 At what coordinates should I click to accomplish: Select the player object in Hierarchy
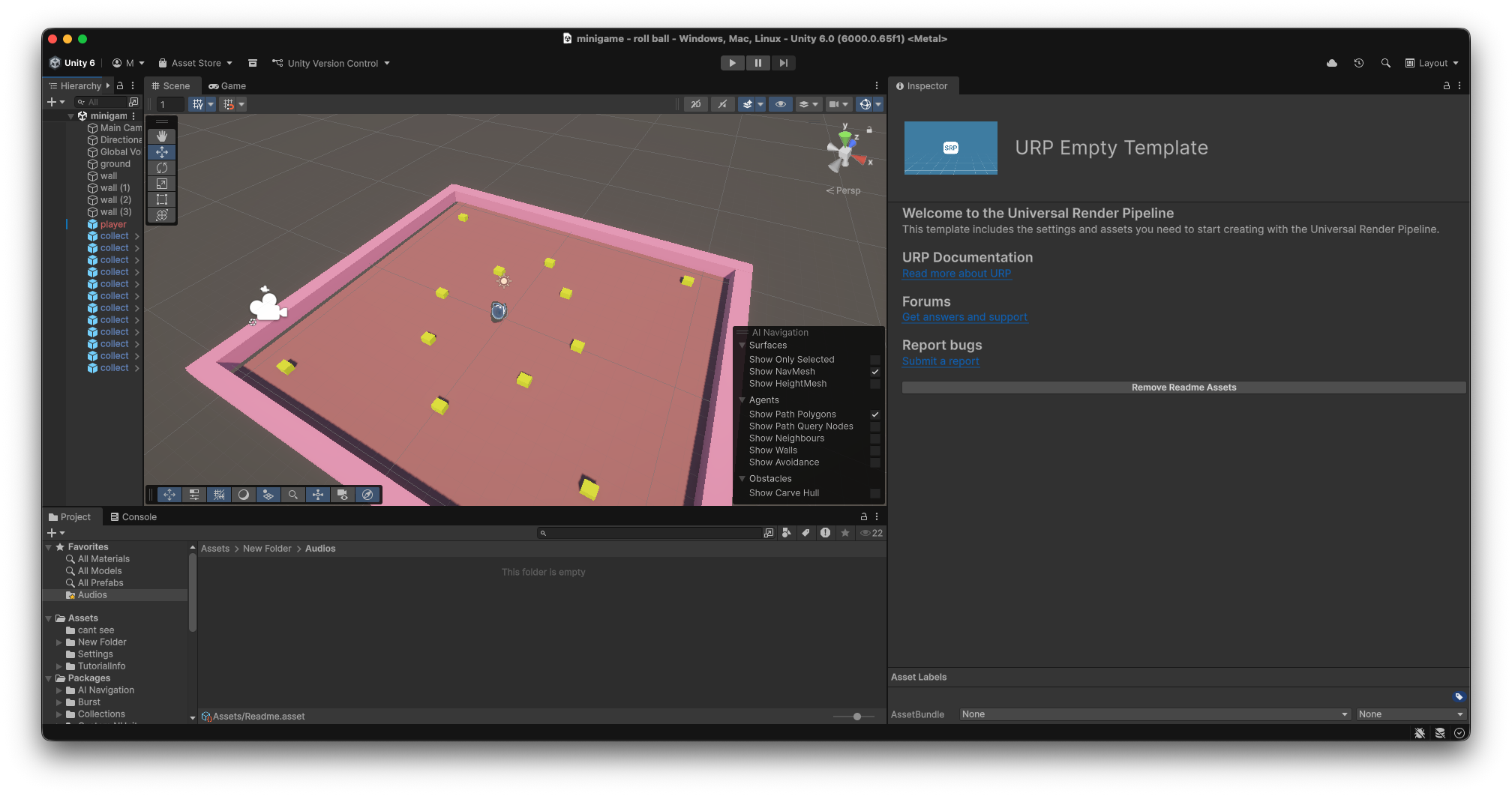(113, 224)
